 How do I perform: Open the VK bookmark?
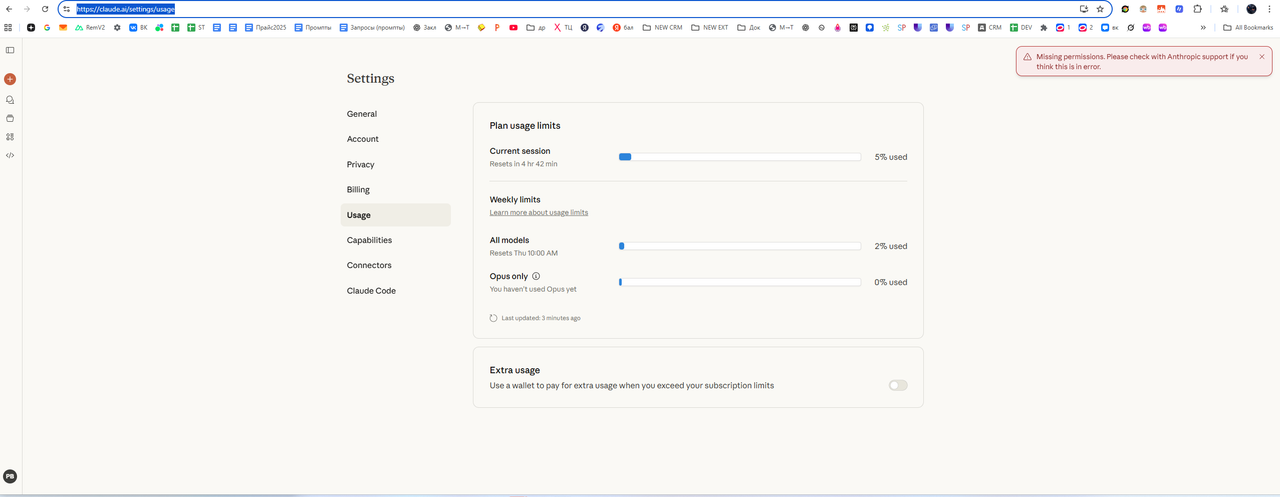point(138,28)
